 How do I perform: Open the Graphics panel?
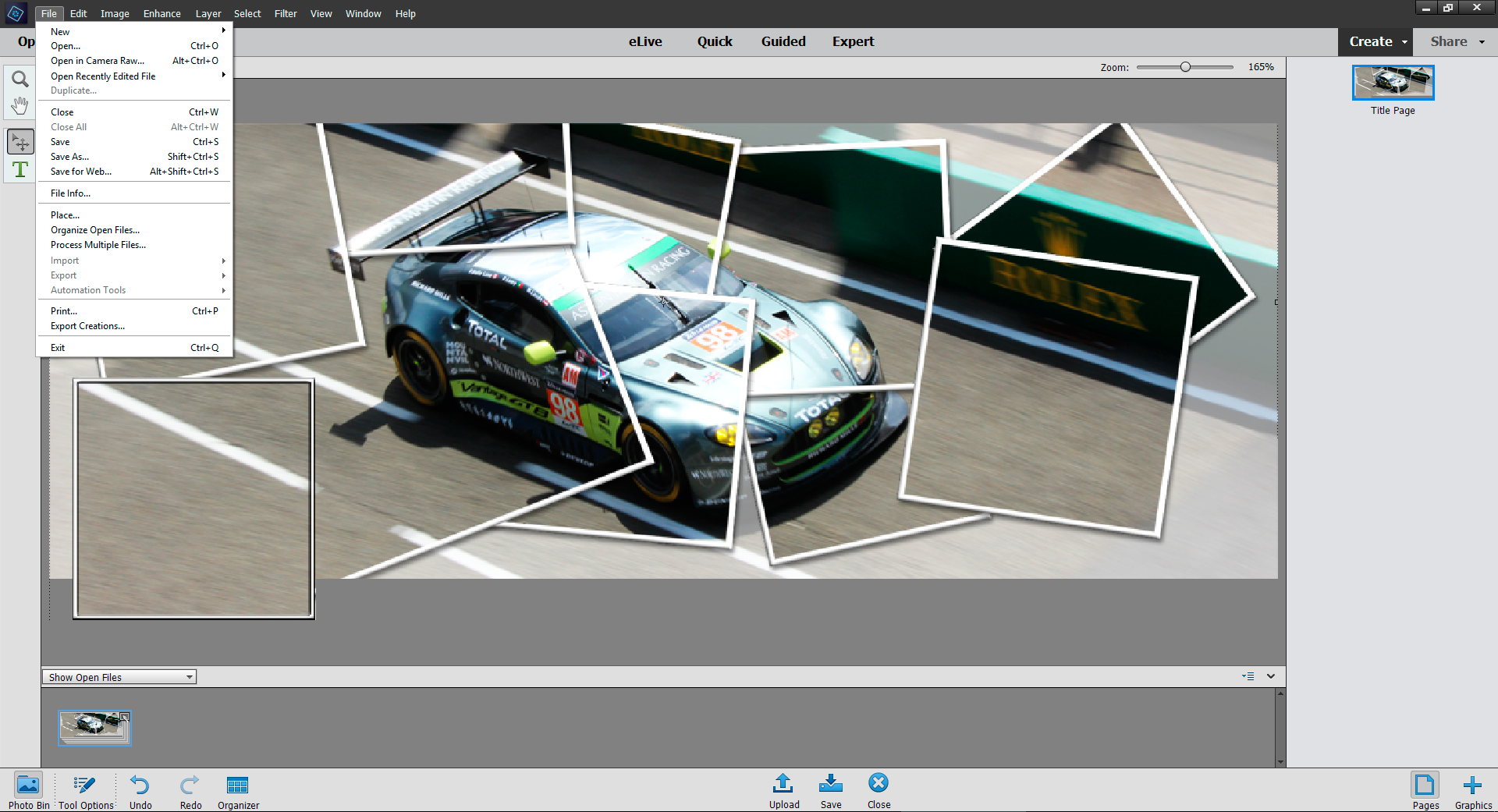tap(1472, 785)
